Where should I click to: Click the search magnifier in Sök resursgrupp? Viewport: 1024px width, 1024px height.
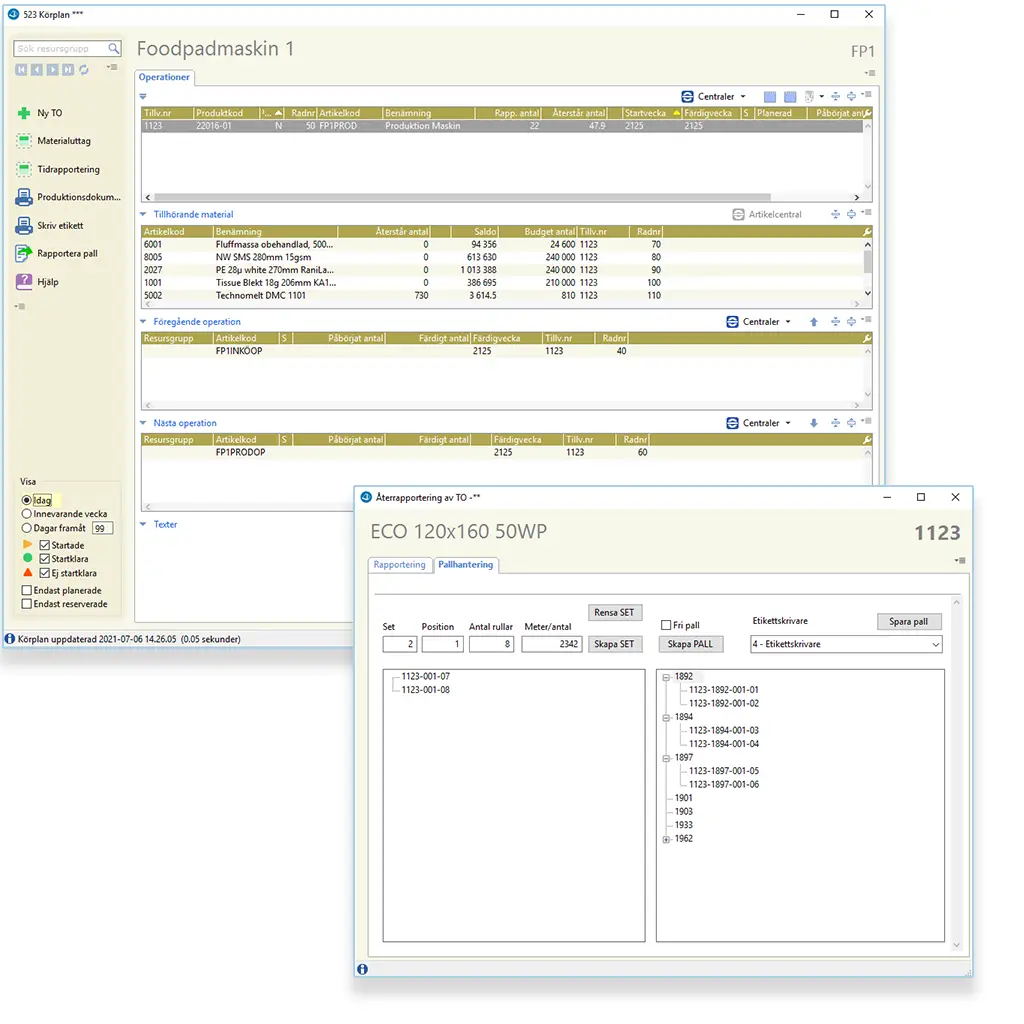pyautogui.click(x=114, y=48)
